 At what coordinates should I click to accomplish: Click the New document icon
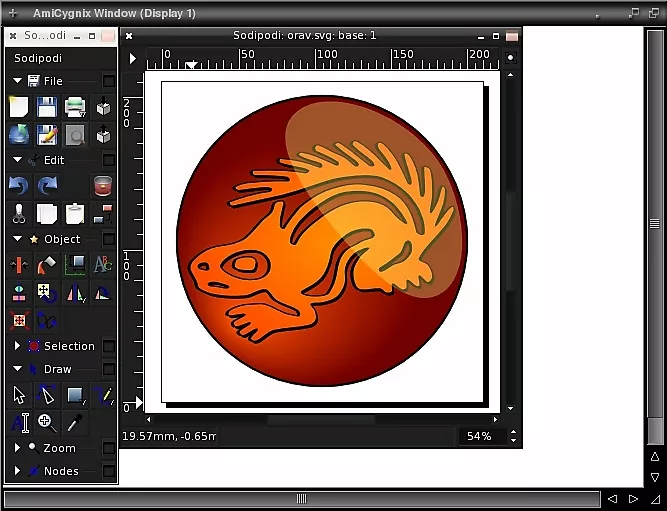(18, 107)
